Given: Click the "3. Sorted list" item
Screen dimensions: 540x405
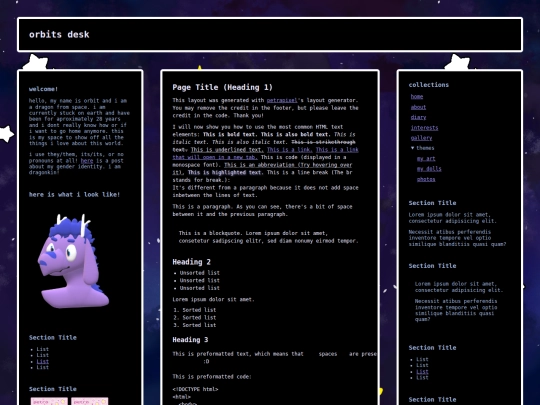Looking at the screenshot, I should pos(195,325).
